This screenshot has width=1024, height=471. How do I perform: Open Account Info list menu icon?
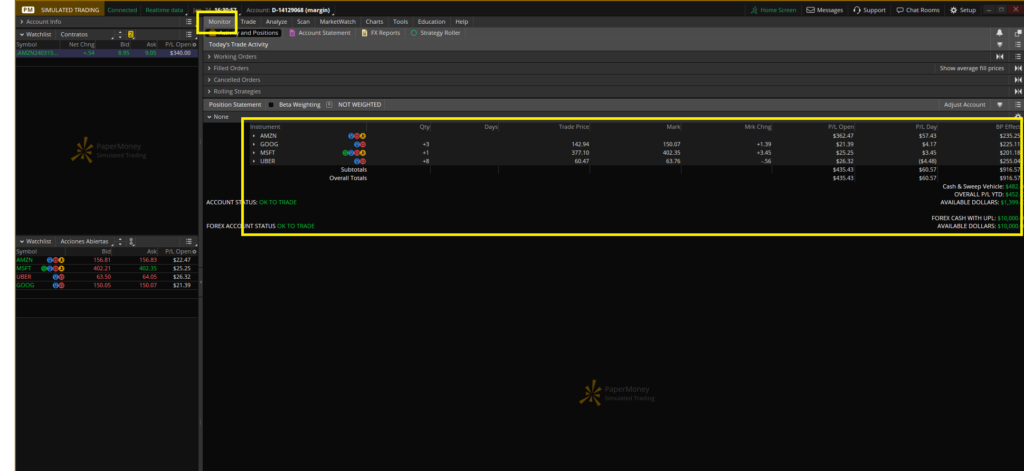click(189, 22)
